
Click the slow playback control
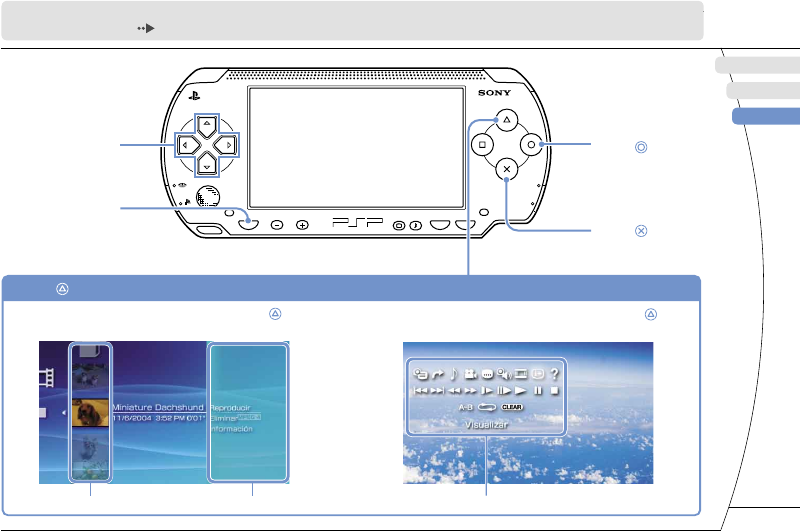(487, 391)
